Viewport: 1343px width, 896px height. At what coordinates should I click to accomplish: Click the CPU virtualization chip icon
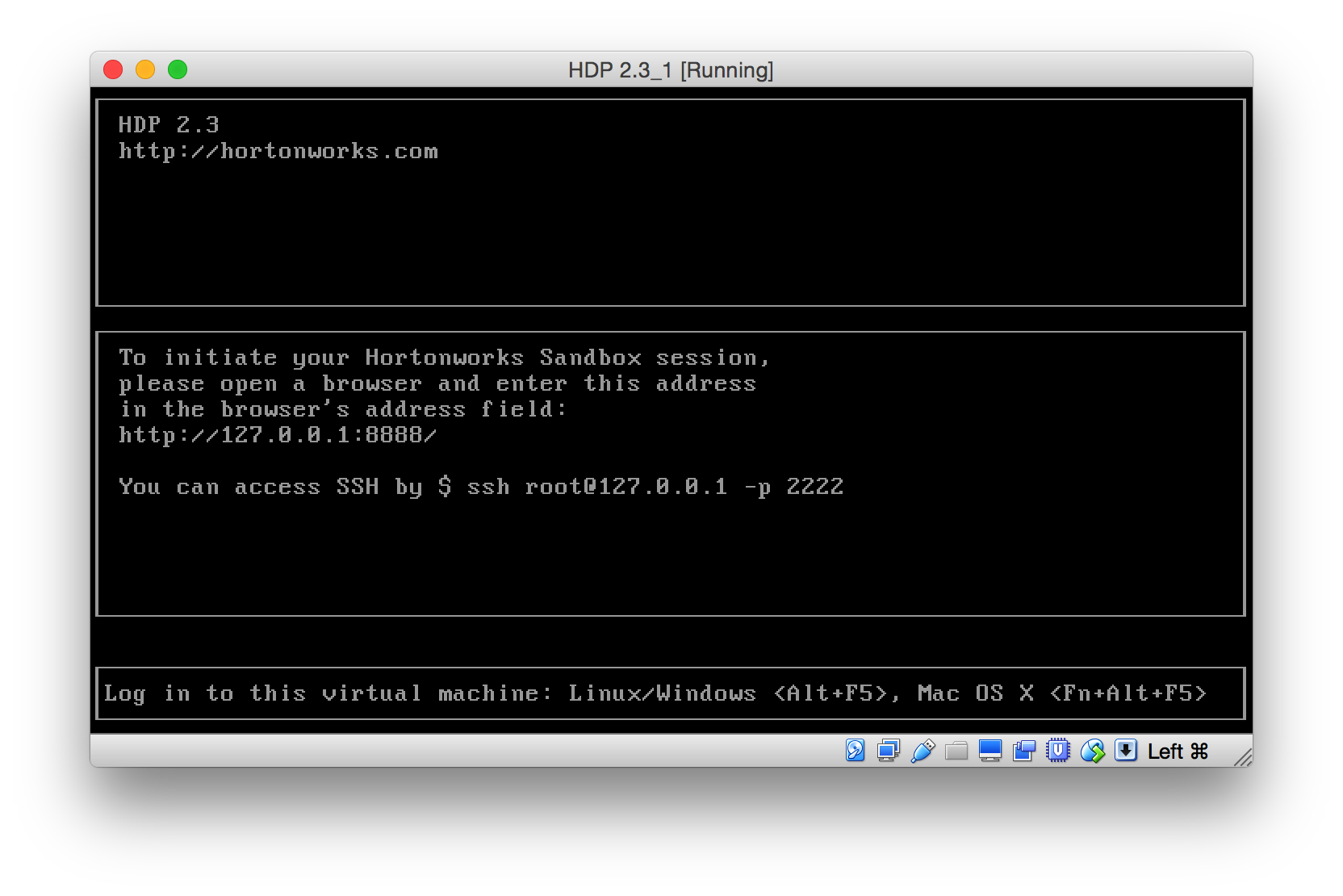click(1058, 751)
